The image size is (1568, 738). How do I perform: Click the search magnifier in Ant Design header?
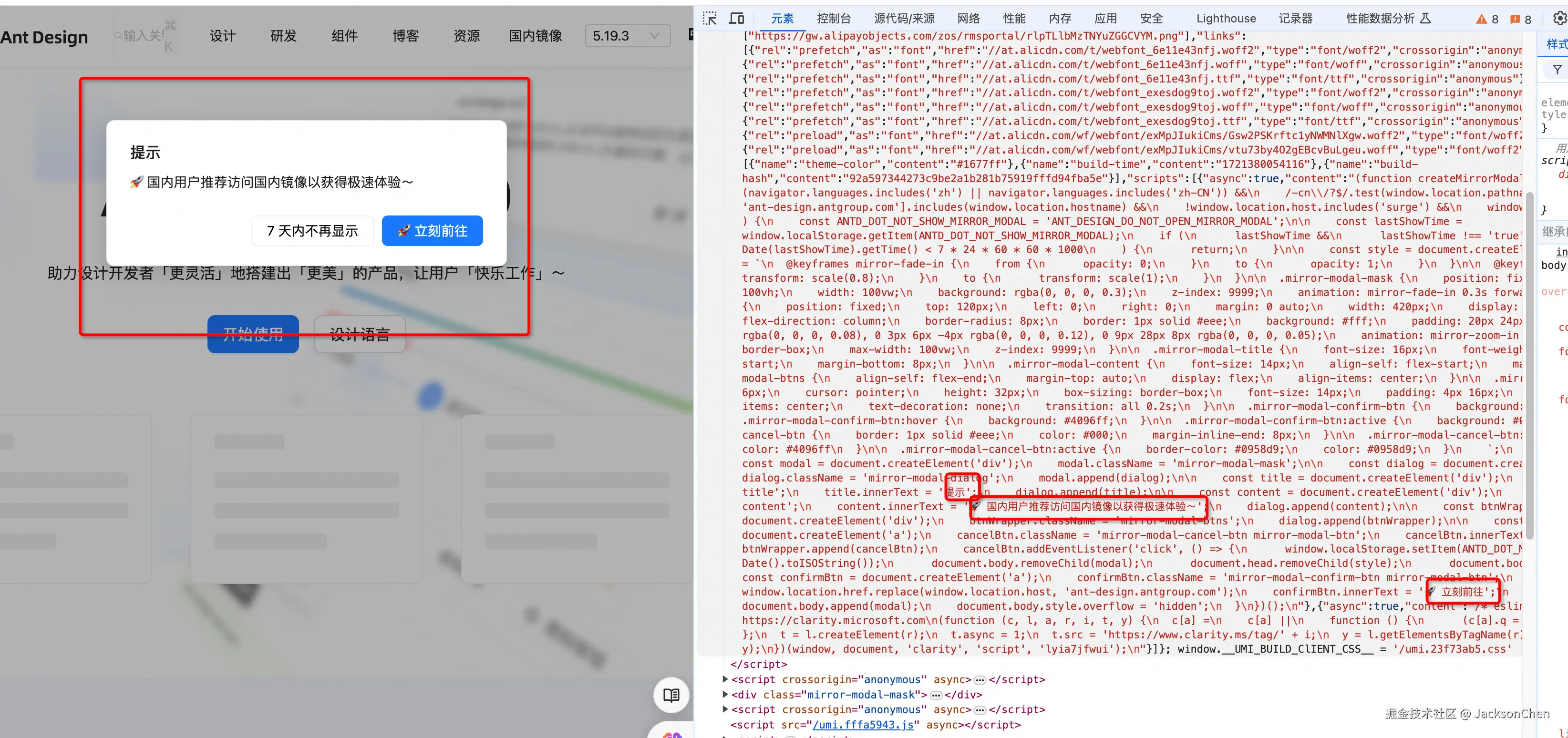click(x=118, y=36)
